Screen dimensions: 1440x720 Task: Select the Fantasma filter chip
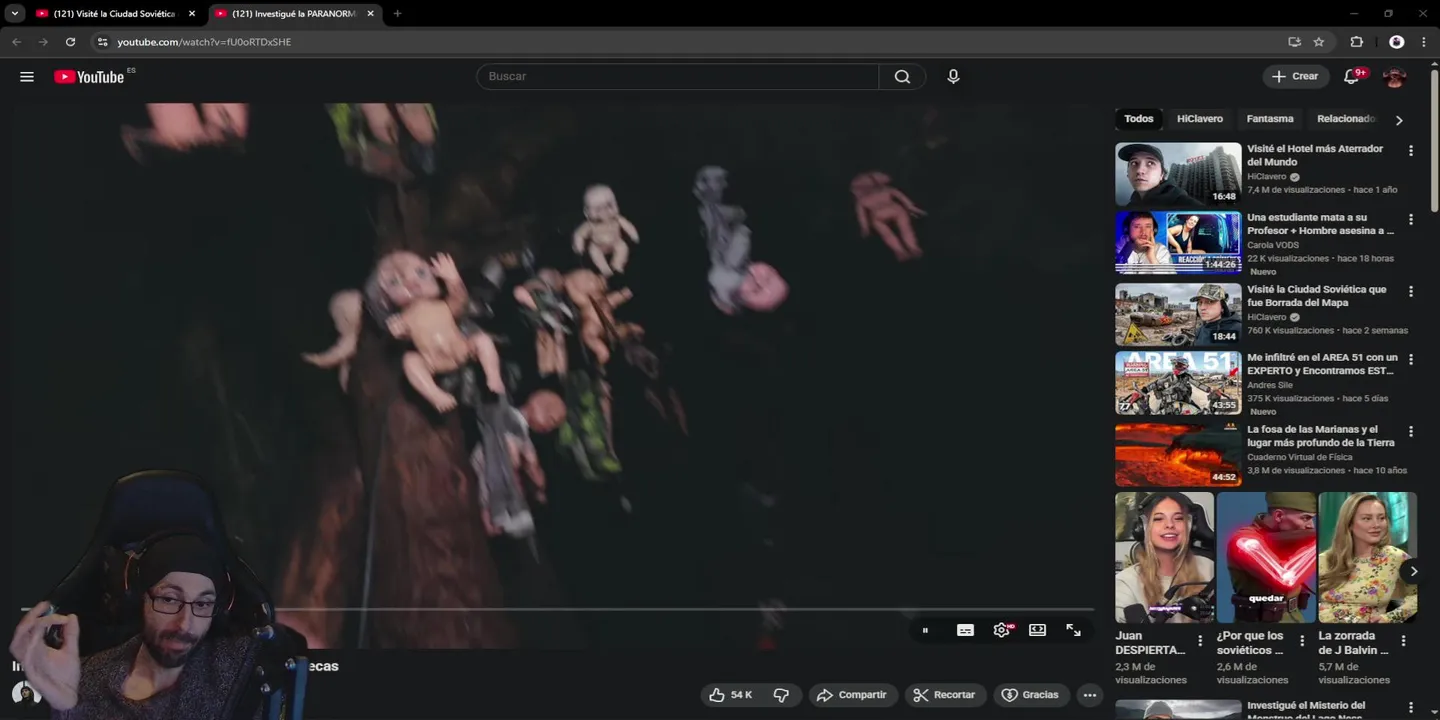tap(1270, 119)
